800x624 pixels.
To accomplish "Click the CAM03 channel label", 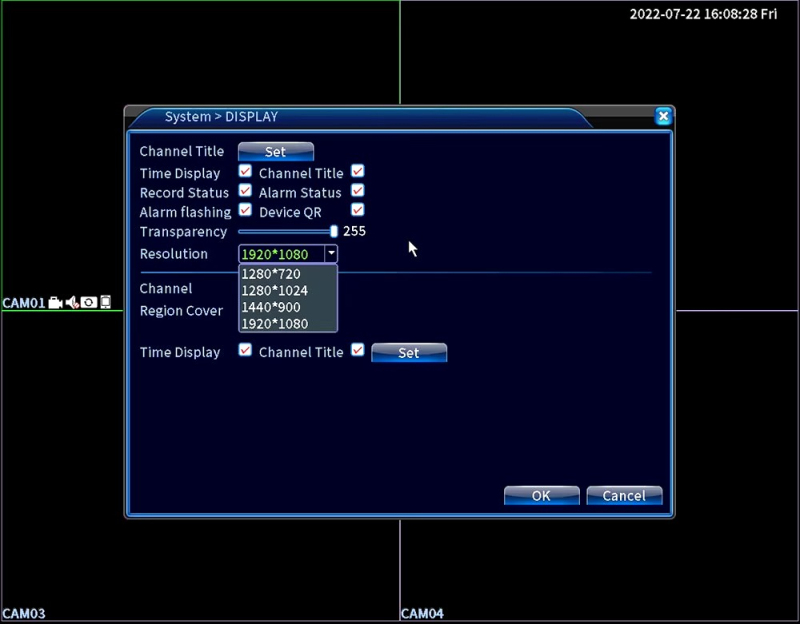I will 24,613.
